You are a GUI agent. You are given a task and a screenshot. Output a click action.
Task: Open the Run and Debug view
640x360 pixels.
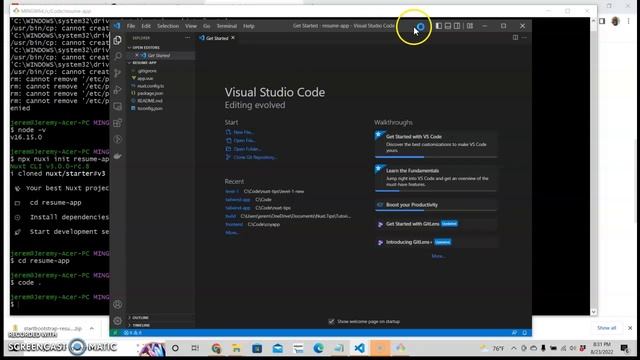pyautogui.click(x=118, y=90)
